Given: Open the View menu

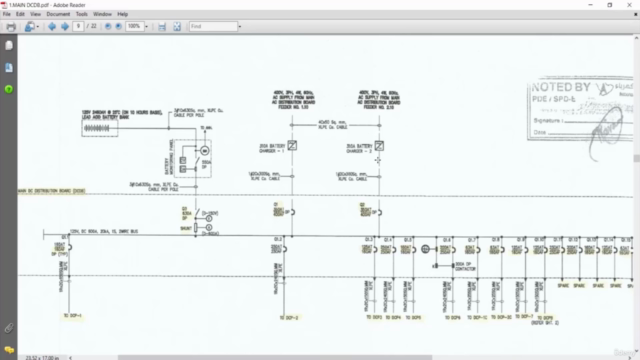Looking at the screenshot, I should [x=35, y=14].
